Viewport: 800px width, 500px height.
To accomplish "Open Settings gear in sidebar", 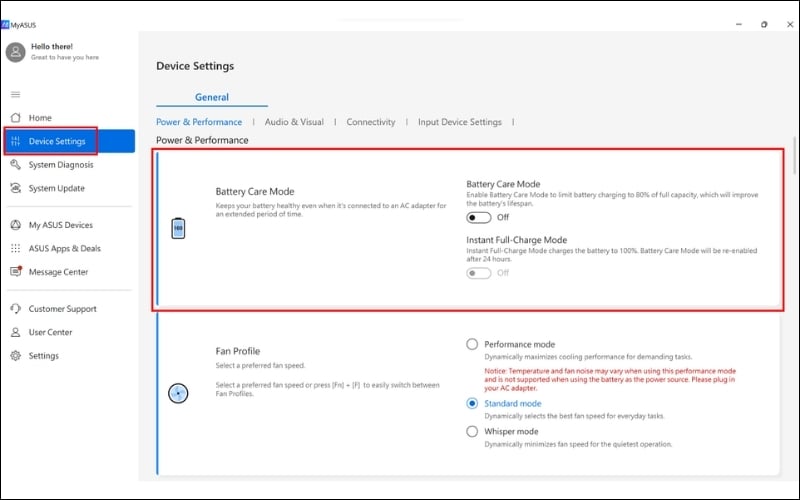I will (x=15, y=356).
